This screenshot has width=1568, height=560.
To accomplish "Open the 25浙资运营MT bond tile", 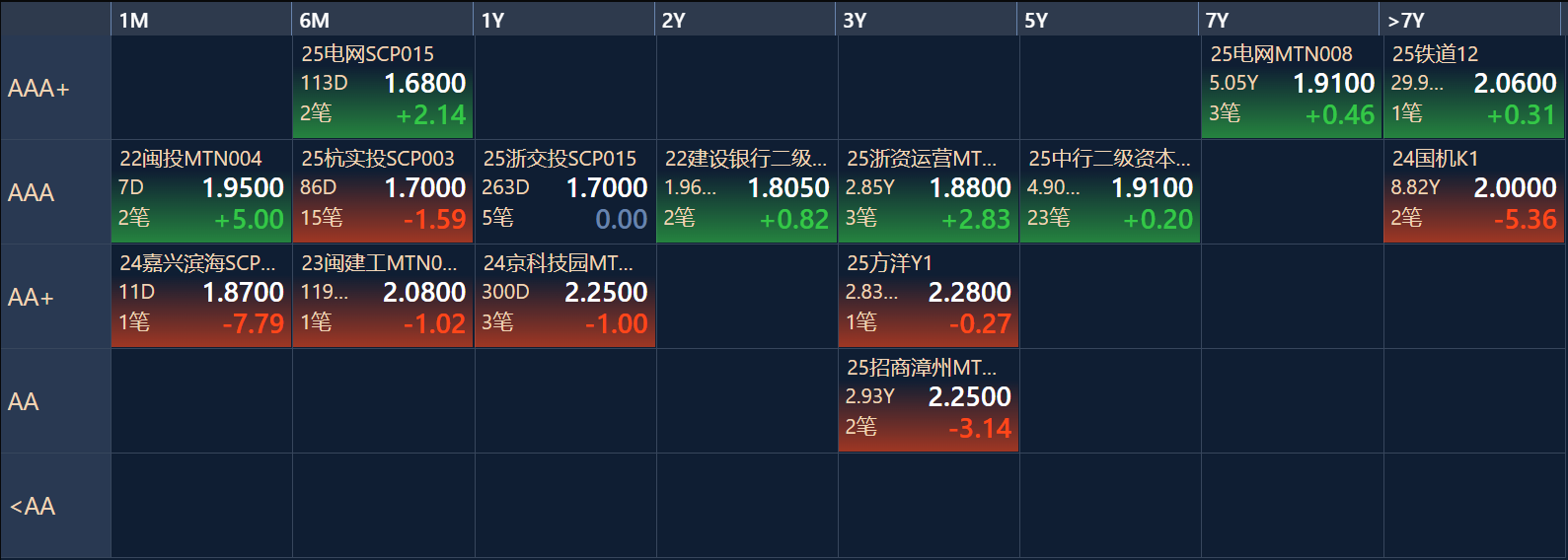I will (929, 191).
